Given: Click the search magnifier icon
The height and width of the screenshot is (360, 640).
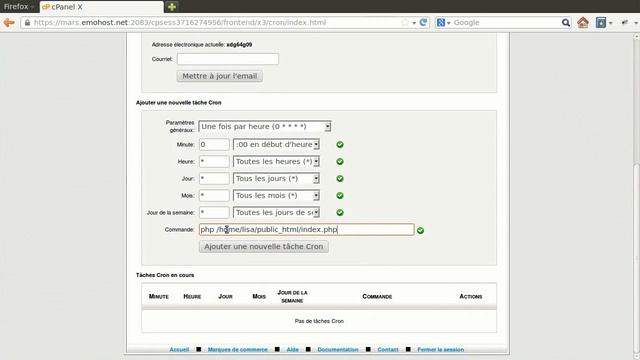Looking at the screenshot, I should 566,22.
